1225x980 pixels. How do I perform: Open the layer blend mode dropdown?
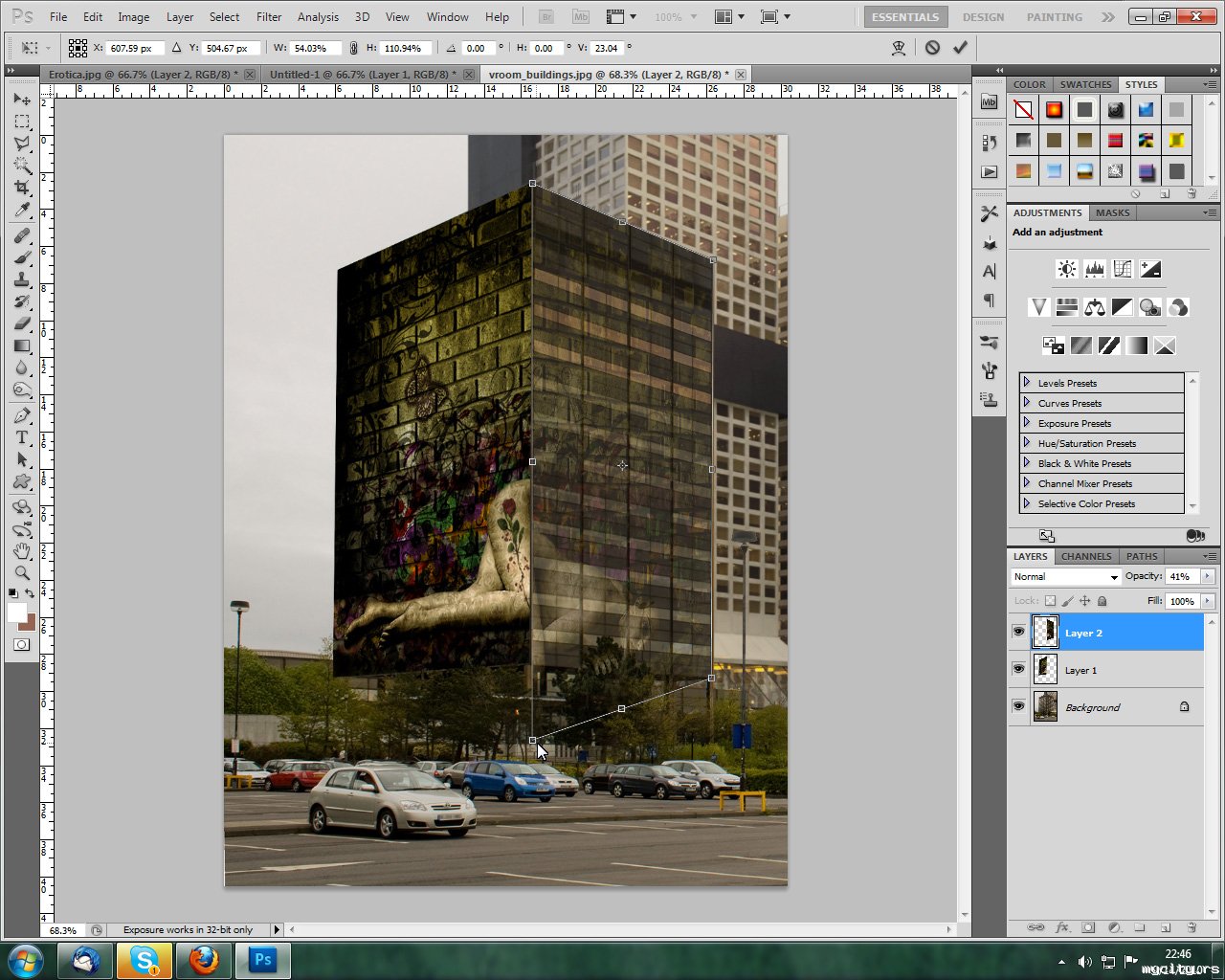click(x=1065, y=577)
